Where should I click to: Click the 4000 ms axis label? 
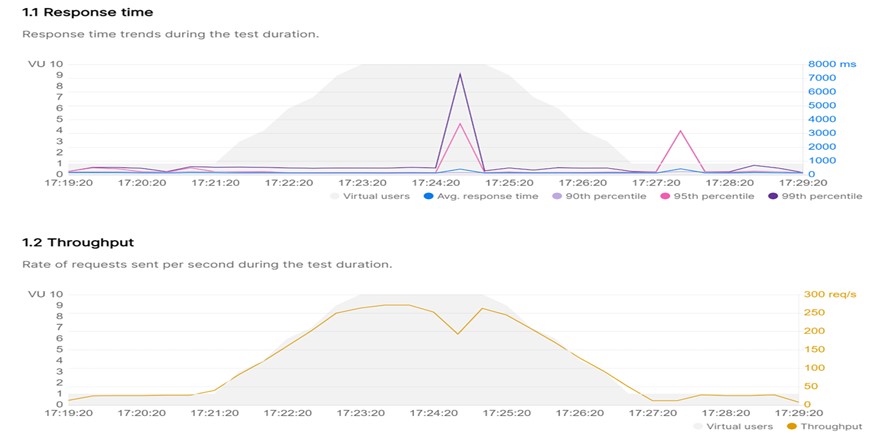point(822,119)
